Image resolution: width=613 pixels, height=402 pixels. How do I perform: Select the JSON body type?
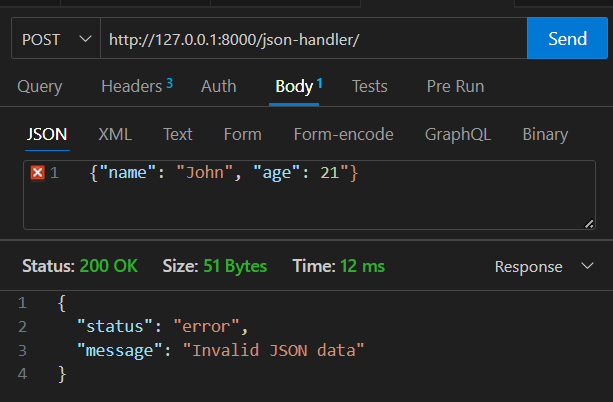pyautogui.click(x=46, y=134)
